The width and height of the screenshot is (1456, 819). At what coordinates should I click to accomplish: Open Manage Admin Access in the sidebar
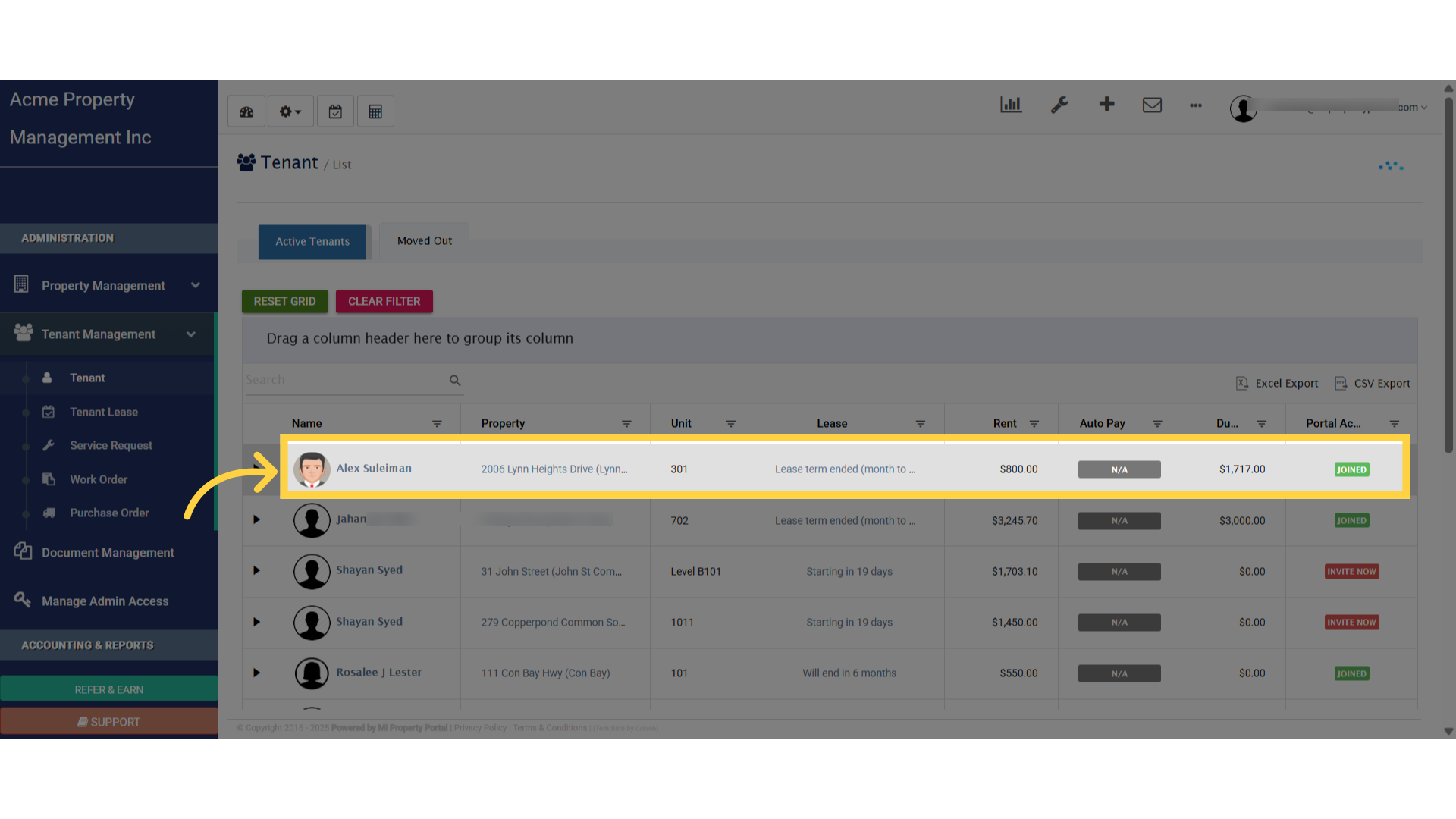coord(105,601)
